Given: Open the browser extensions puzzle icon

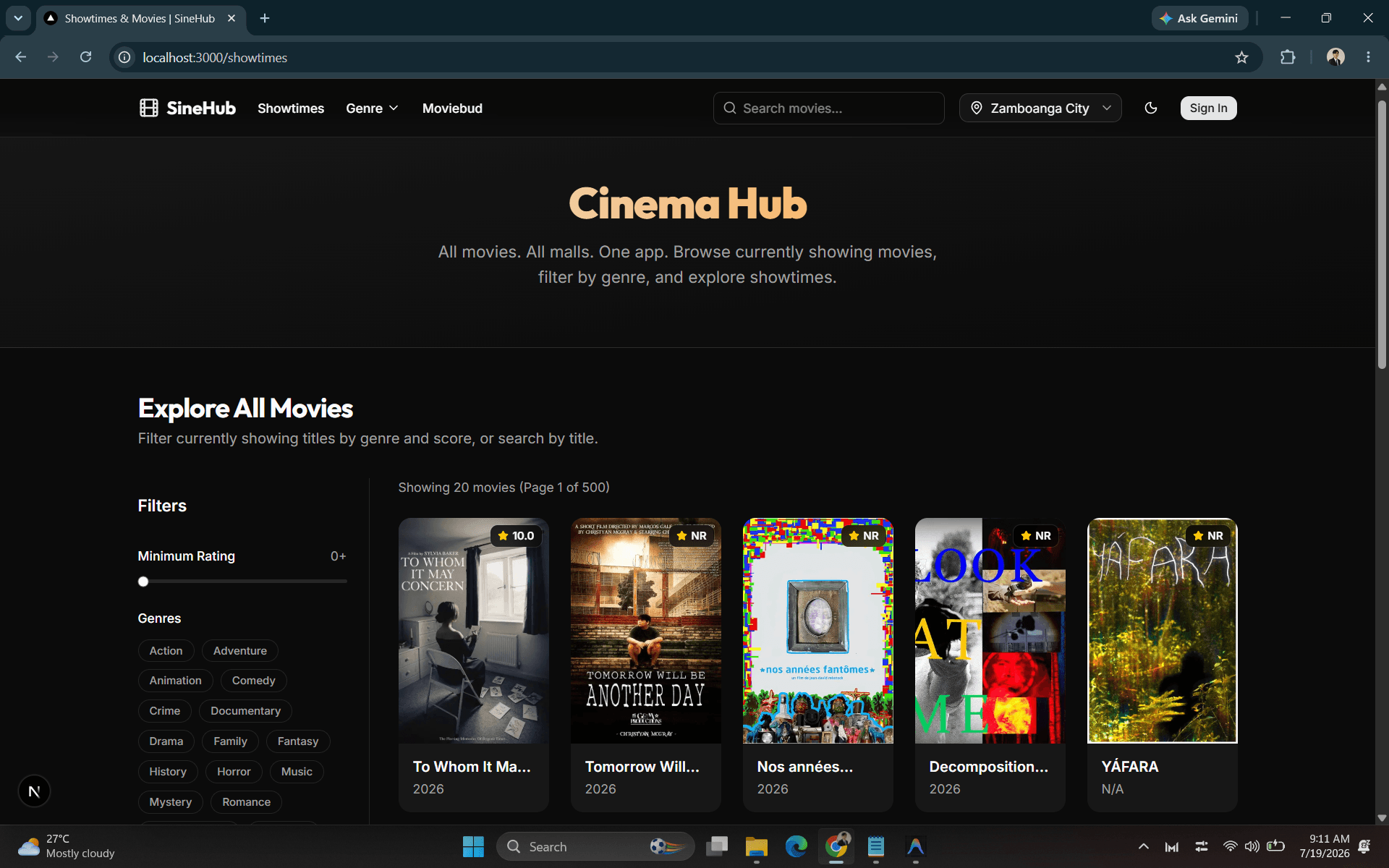Looking at the screenshot, I should [x=1288, y=57].
